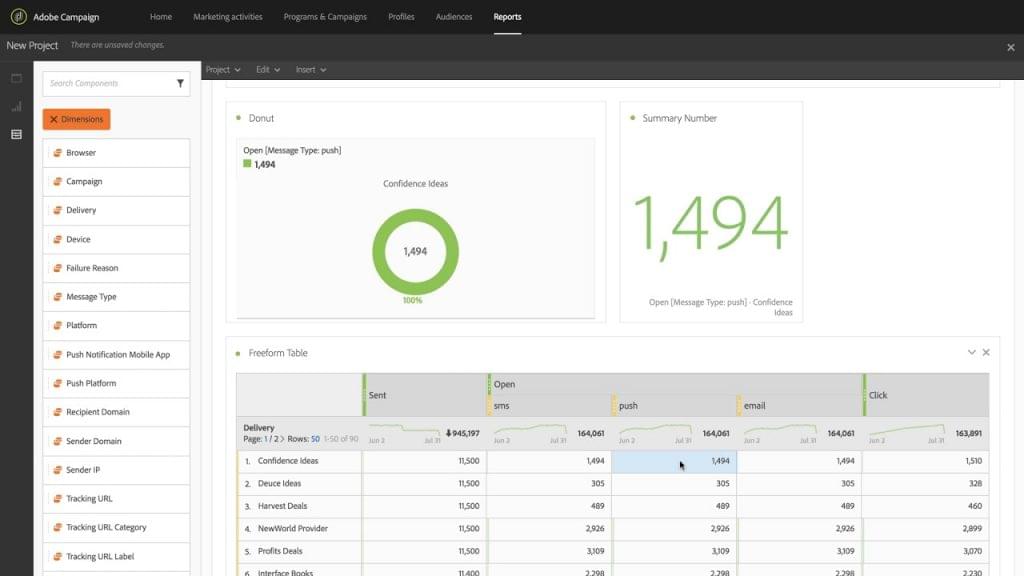Select the Reports tab
The height and width of the screenshot is (576, 1024).
507,17
